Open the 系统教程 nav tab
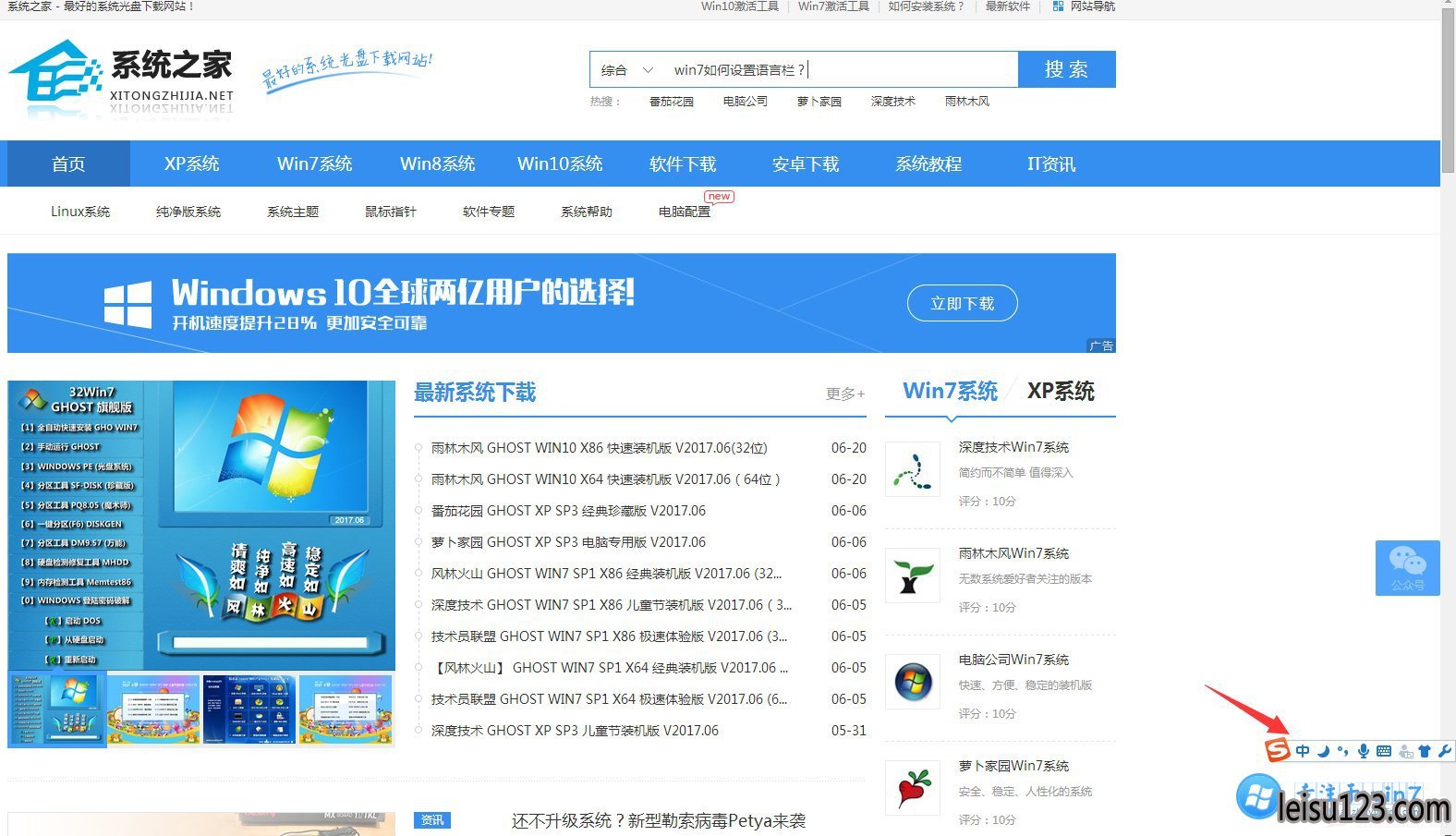 click(928, 164)
